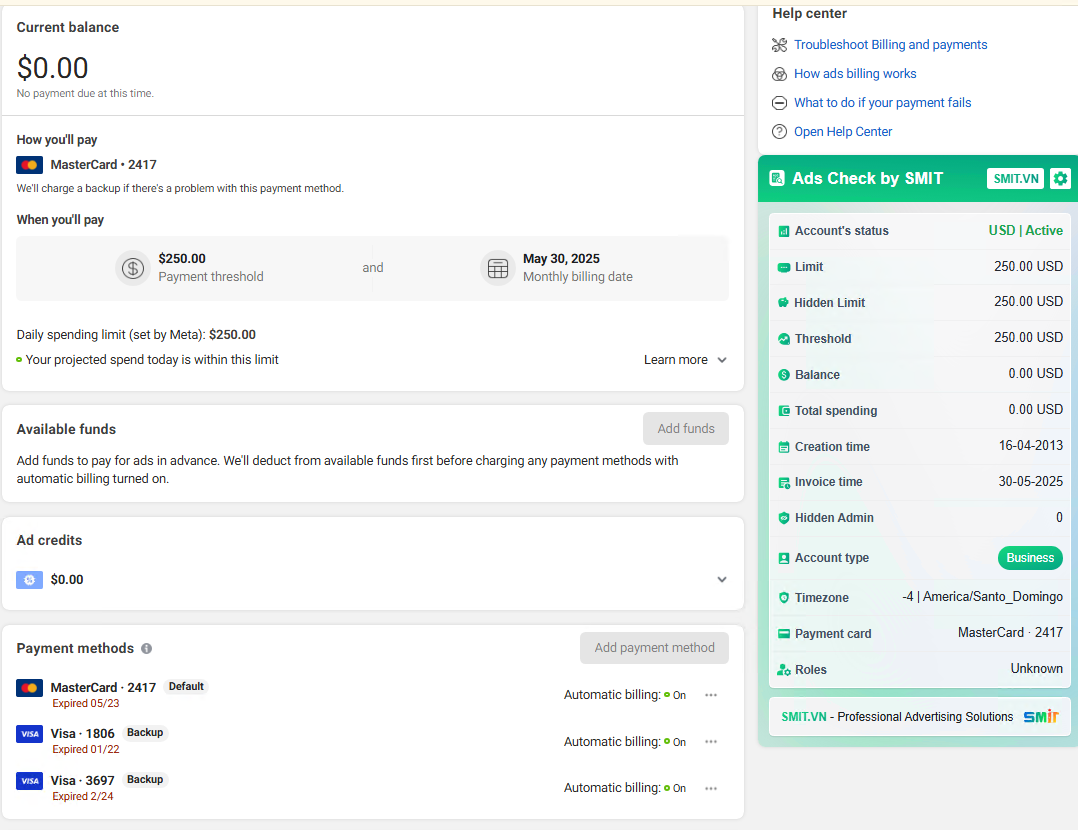This screenshot has width=1078, height=830.
Task: Click the Hidden Limit piggy bank icon
Action: click(784, 303)
